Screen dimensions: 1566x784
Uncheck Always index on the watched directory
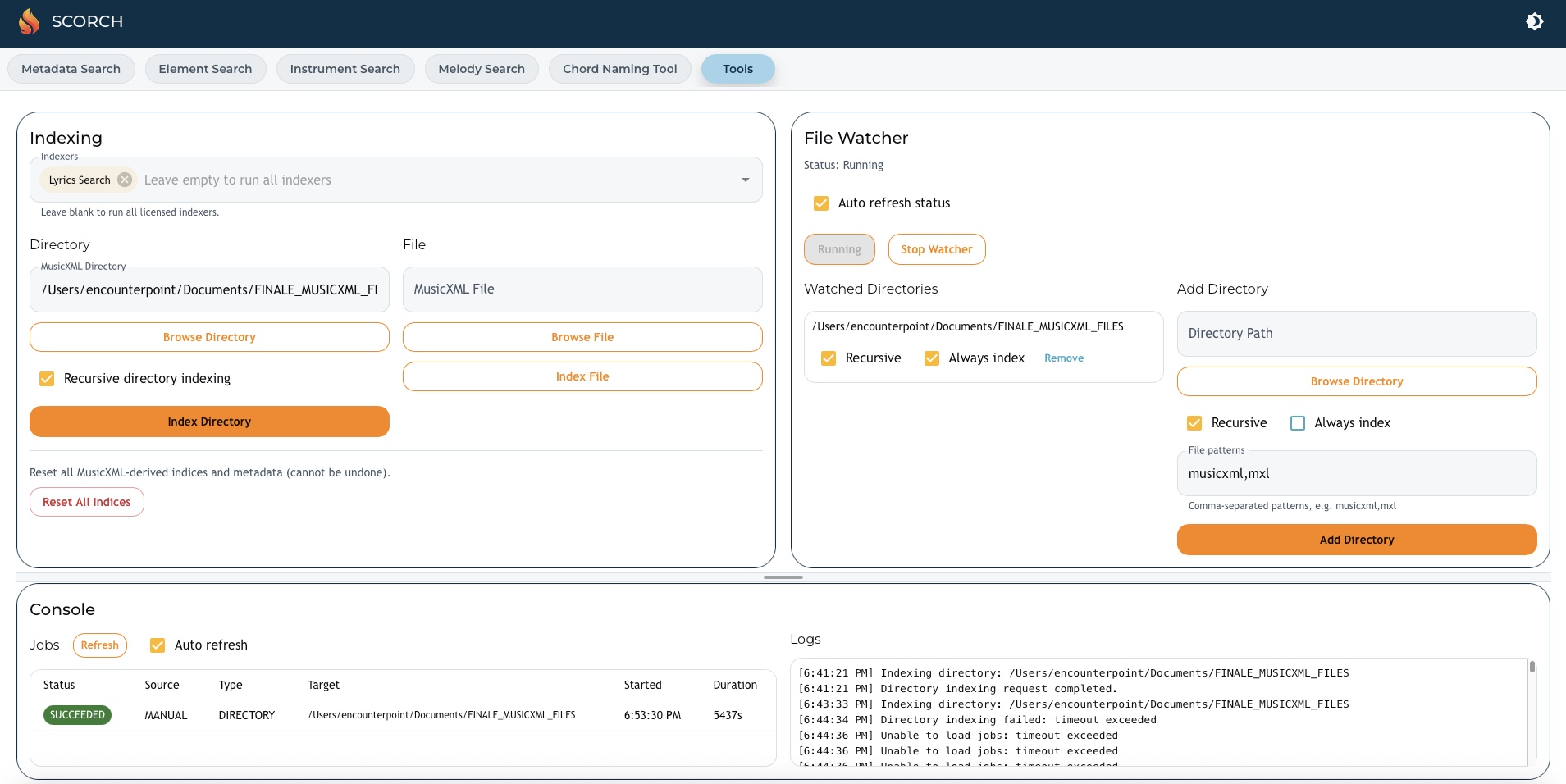coord(931,358)
